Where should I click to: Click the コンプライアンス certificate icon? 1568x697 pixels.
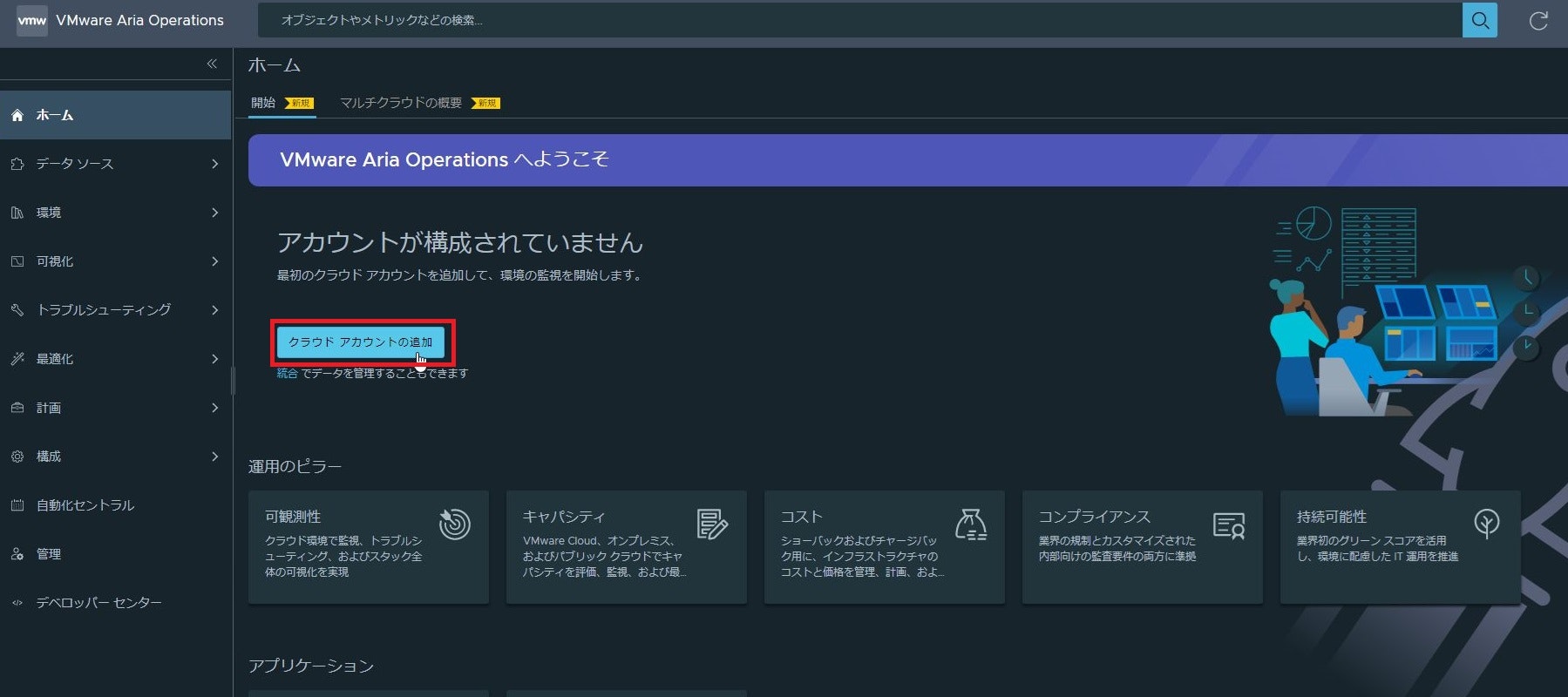pyautogui.click(x=1228, y=525)
